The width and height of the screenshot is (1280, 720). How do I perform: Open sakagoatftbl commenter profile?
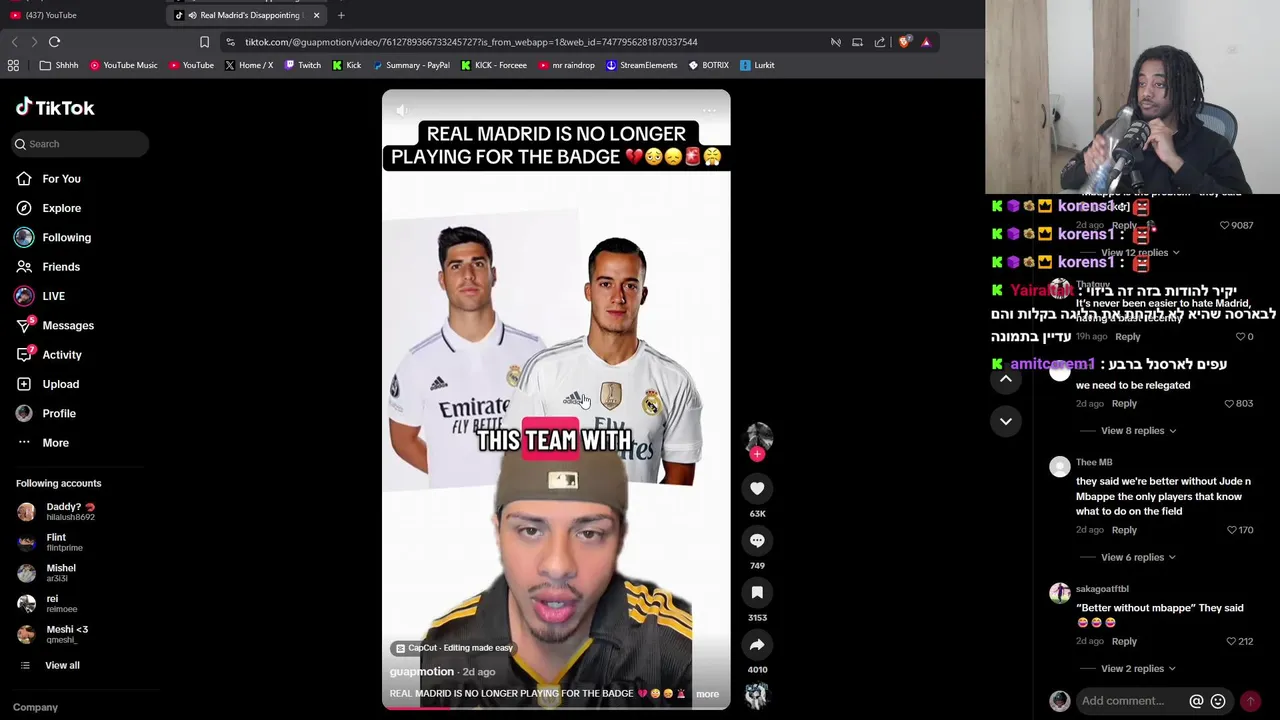pos(1102,589)
